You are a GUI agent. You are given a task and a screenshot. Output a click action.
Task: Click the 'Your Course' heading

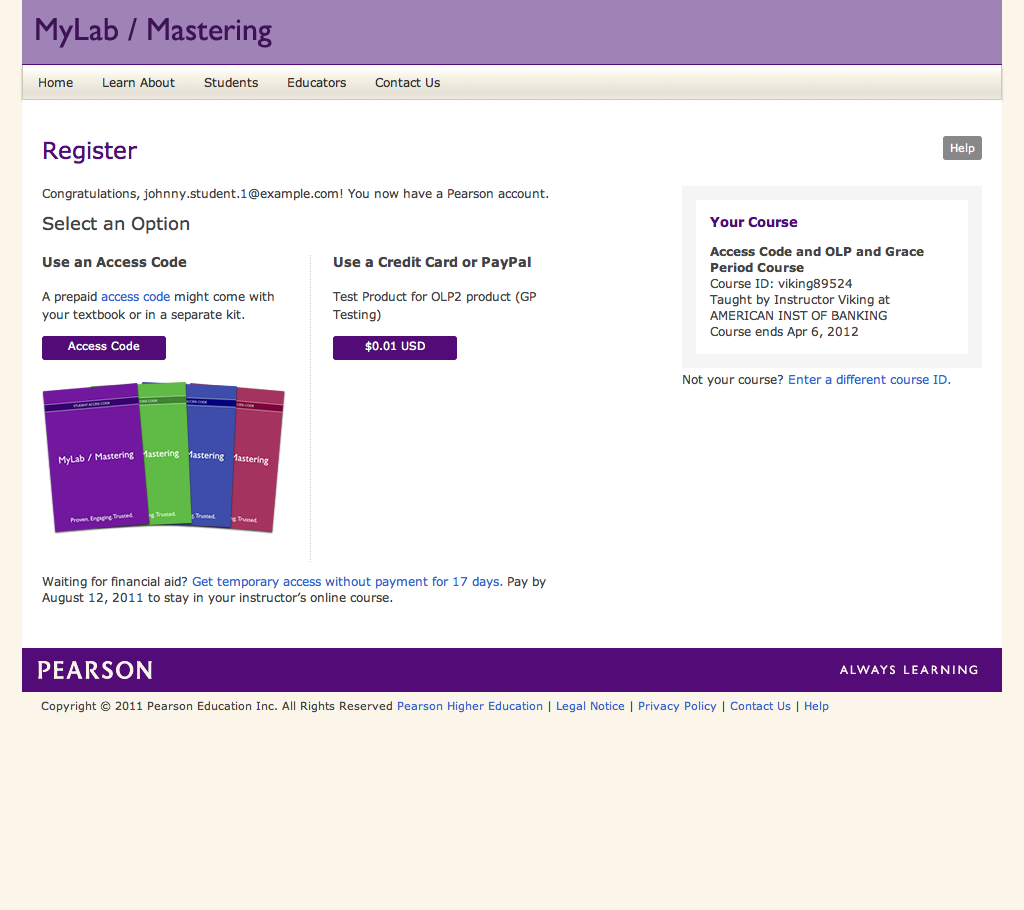(x=754, y=222)
